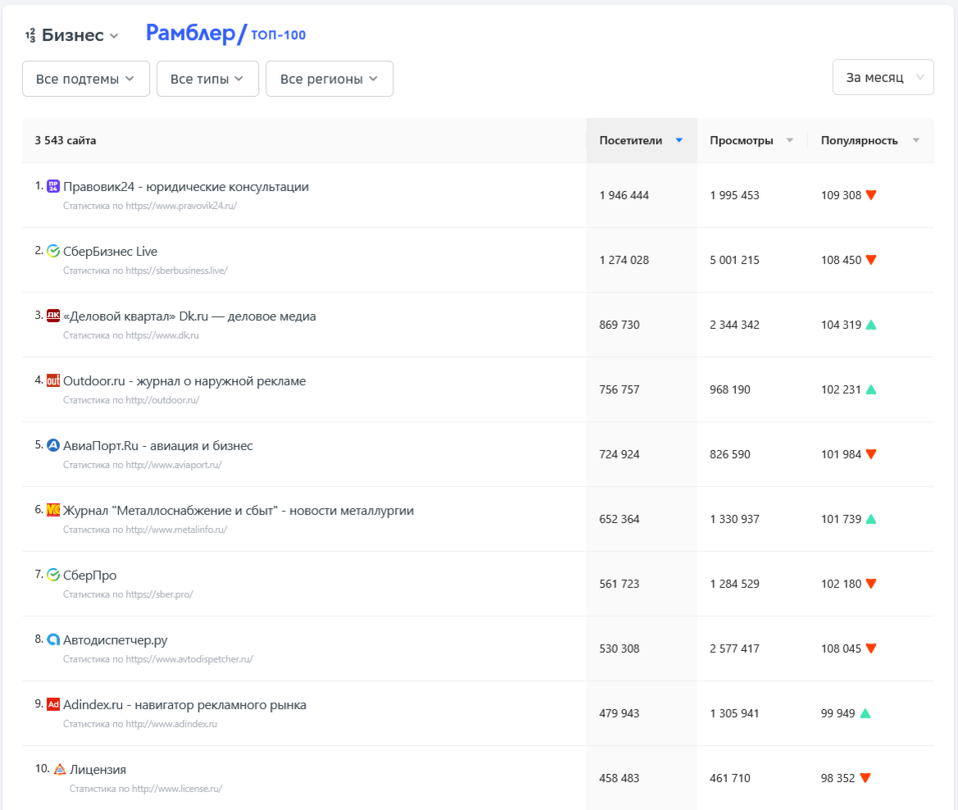Click the Dk.ru red favicon
Viewport: 958px width, 810px height.
[x=53, y=316]
